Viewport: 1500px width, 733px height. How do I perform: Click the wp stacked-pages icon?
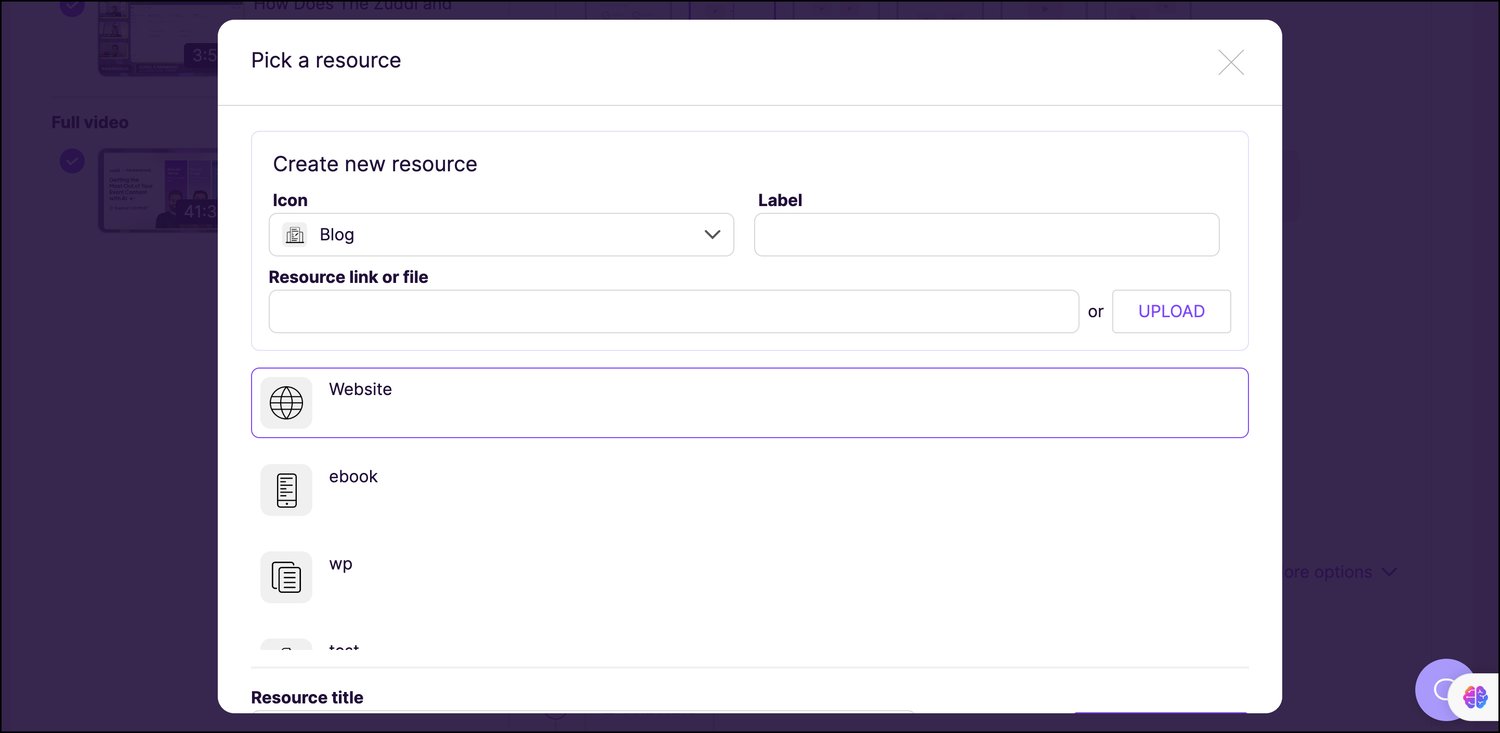[x=286, y=576]
